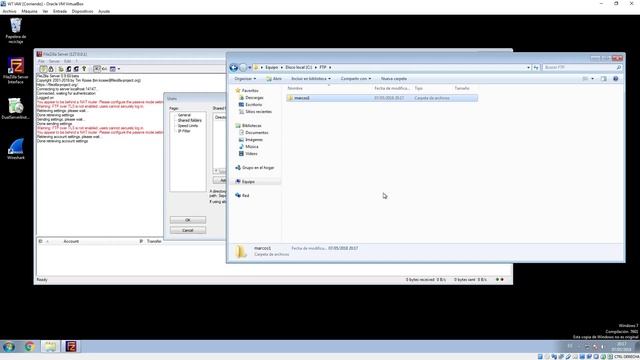Viewport: 640px width, 360px height.
Task: Select IP Filter page in Users dialog
Action: pos(184,131)
